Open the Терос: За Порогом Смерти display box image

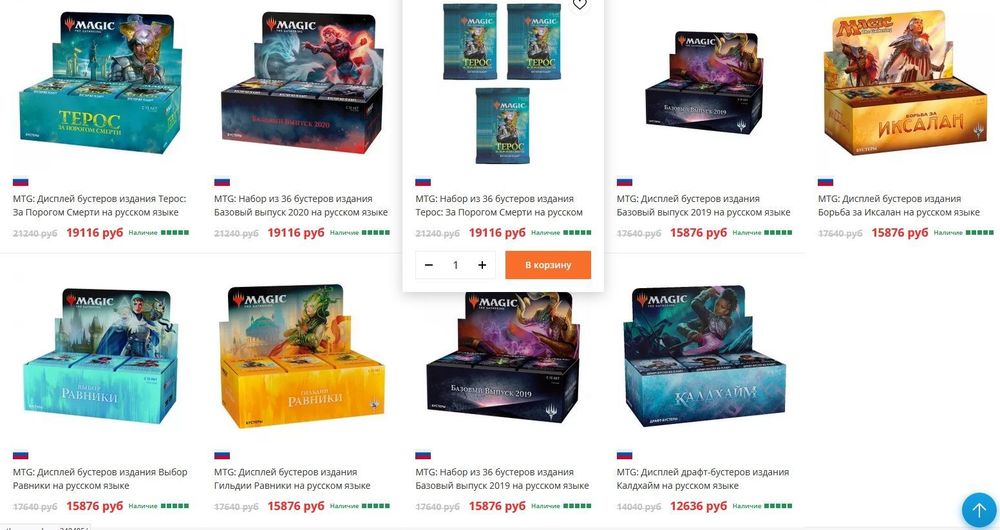tap(100, 83)
